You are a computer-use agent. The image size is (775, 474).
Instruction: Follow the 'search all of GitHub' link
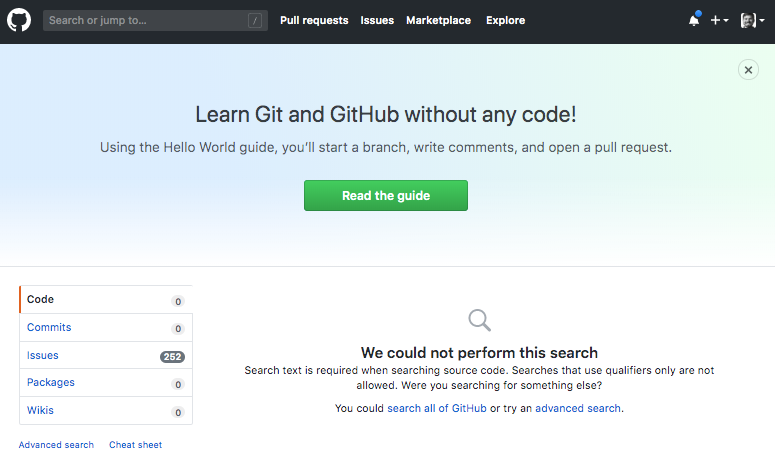click(x=437, y=408)
